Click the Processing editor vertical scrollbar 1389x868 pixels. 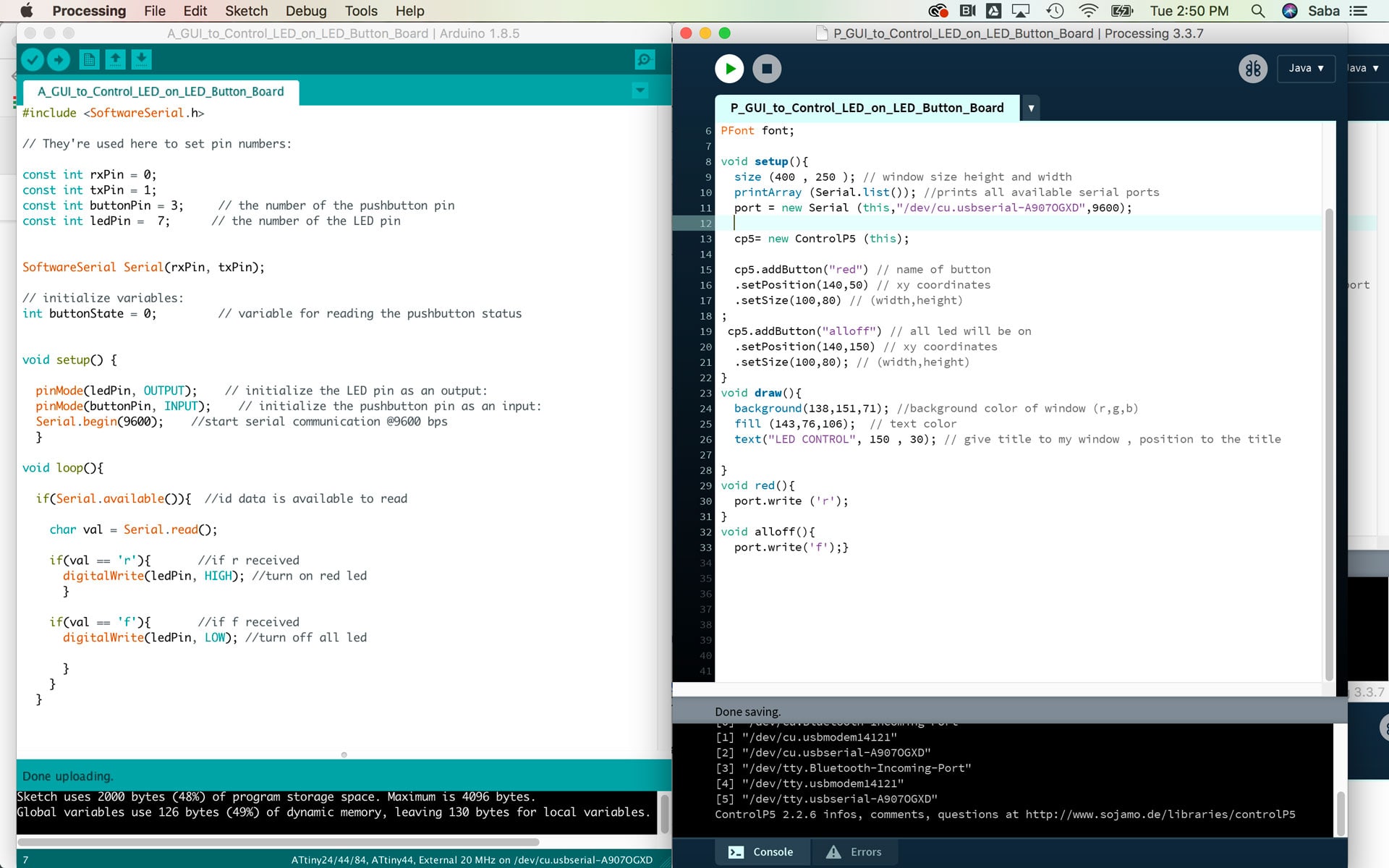tap(1328, 444)
